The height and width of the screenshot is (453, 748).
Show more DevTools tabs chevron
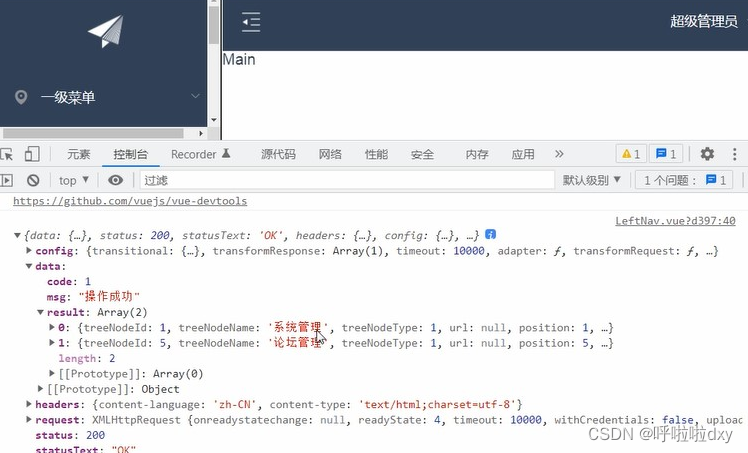[559, 154]
